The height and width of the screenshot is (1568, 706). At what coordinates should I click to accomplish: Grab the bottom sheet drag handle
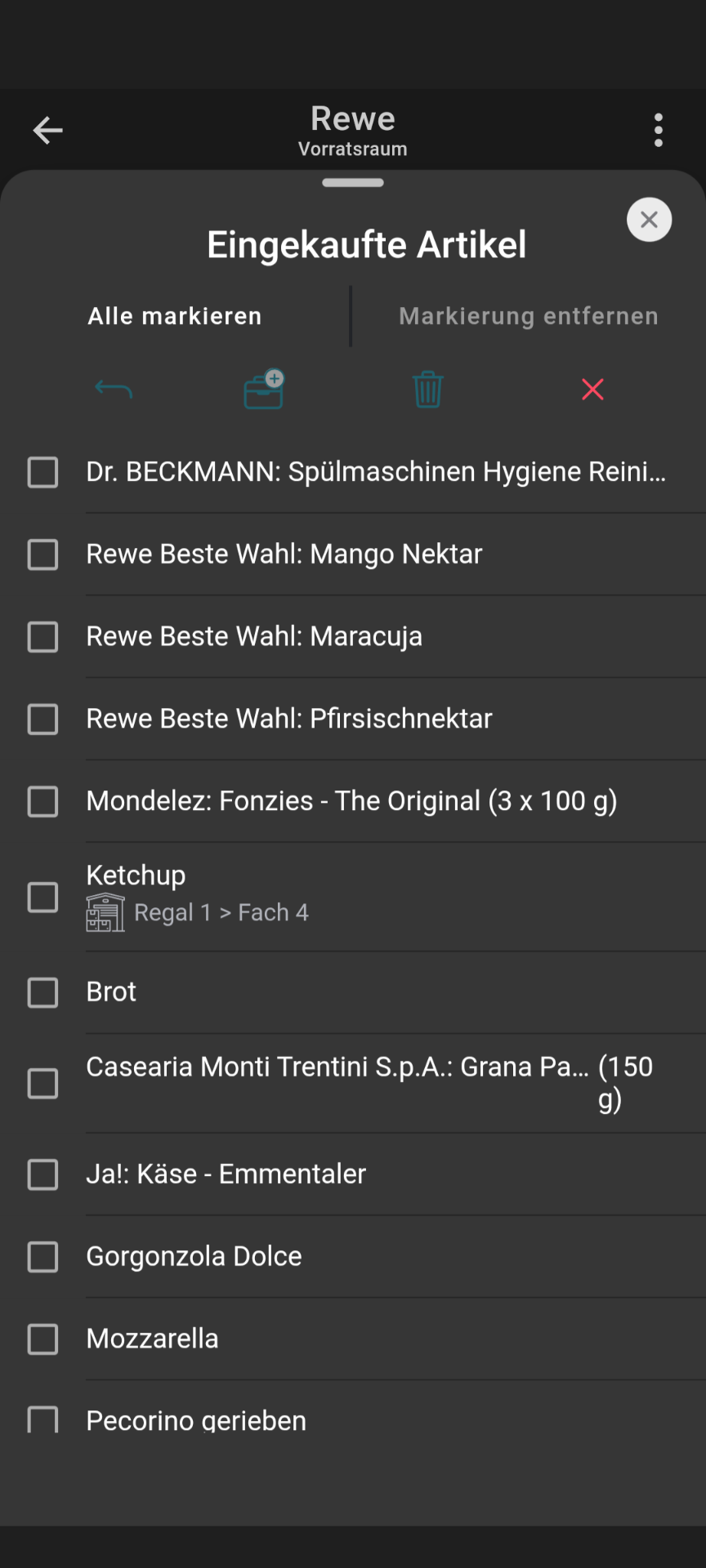click(x=353, y=183)
